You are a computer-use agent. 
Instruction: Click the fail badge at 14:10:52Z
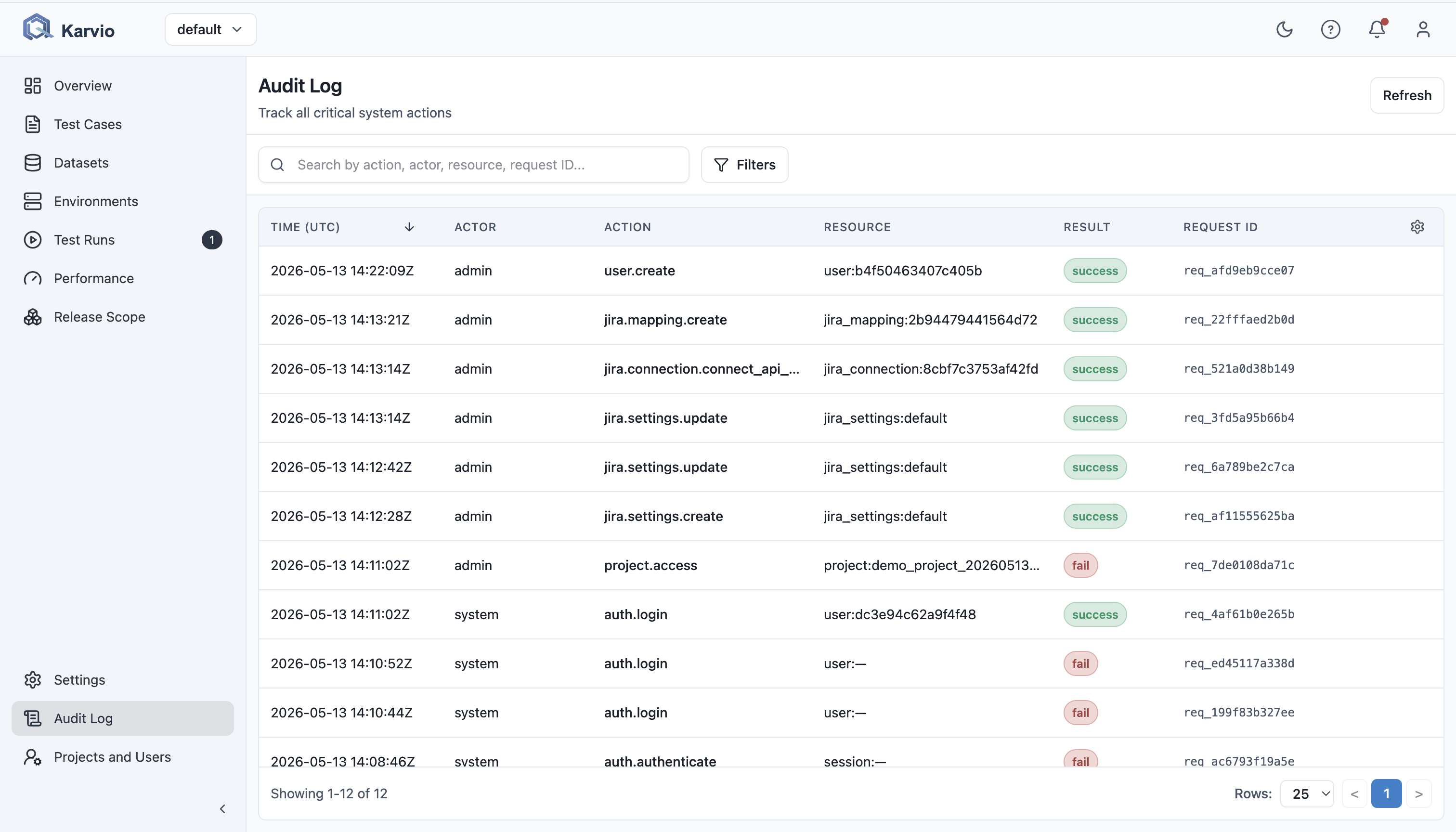(x=1080, y=664)
